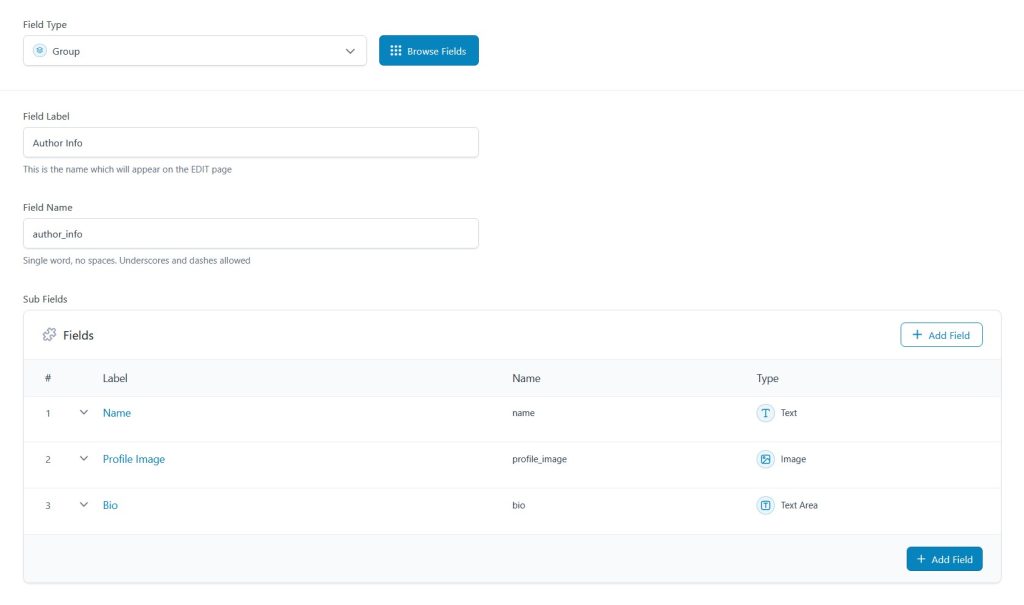Click the Type column header
The image size is (1024, 605).
tap(767, 378)
